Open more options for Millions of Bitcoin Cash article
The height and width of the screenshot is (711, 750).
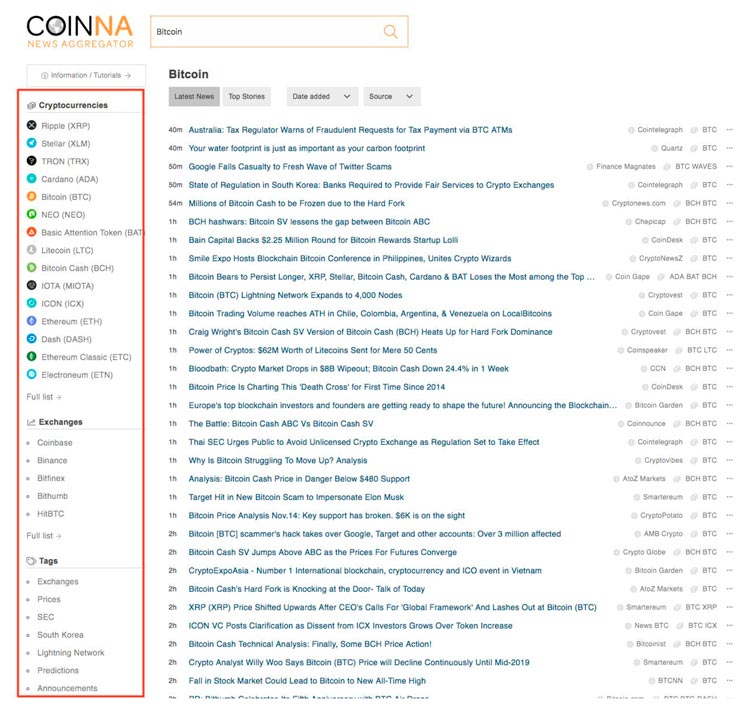point(729,203)
